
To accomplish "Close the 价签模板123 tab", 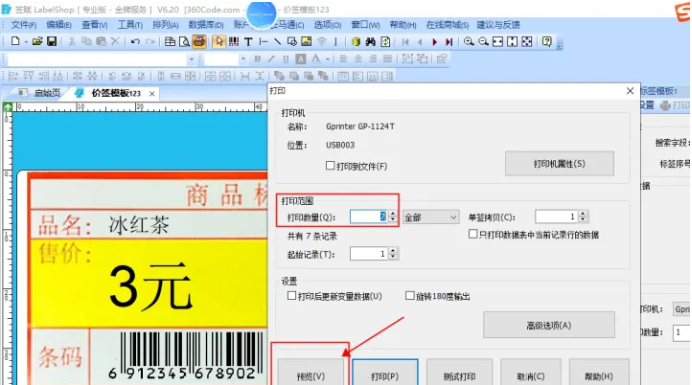I will pos(152,94).
